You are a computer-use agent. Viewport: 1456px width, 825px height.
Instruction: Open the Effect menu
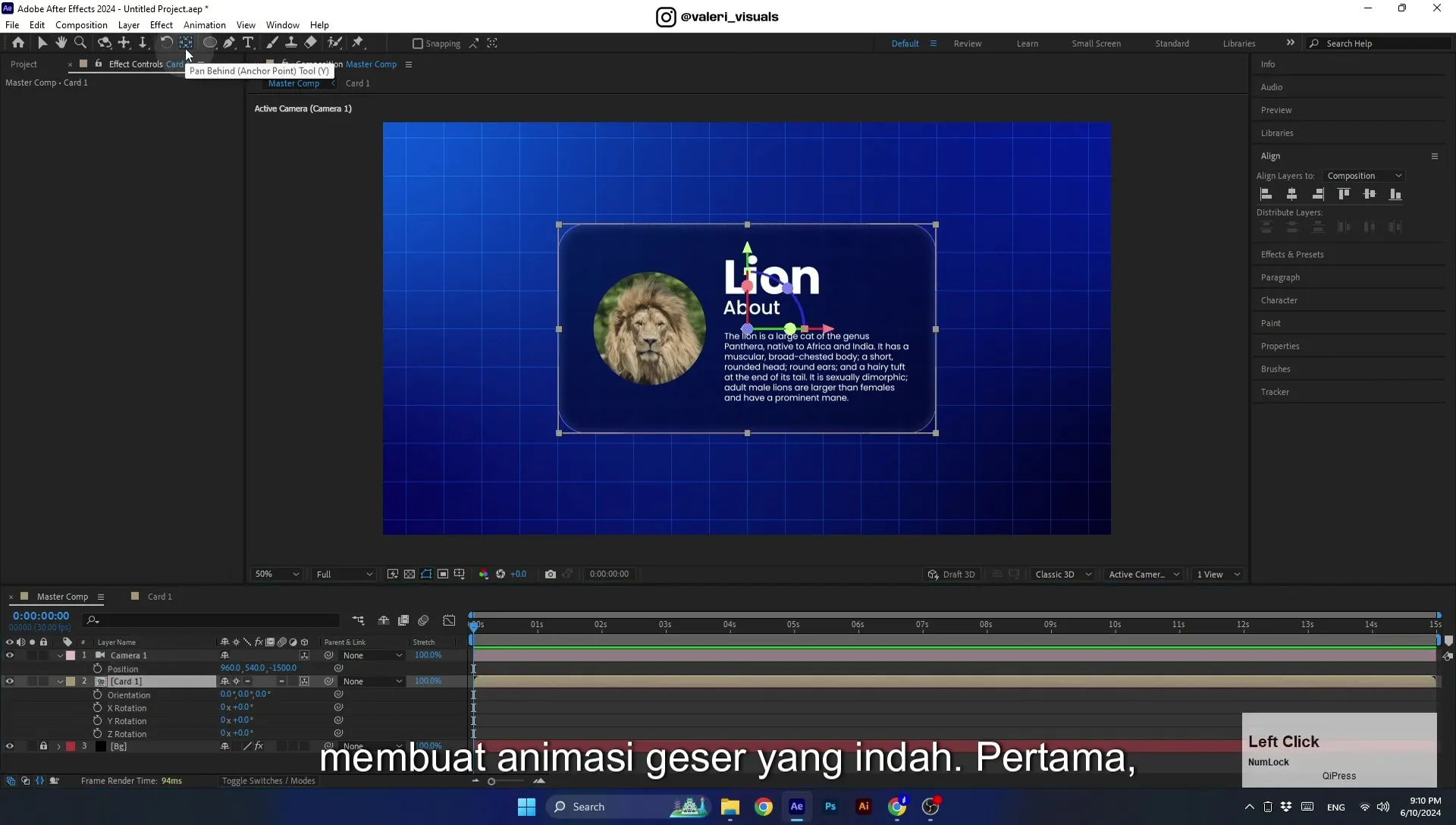(162, 25)
